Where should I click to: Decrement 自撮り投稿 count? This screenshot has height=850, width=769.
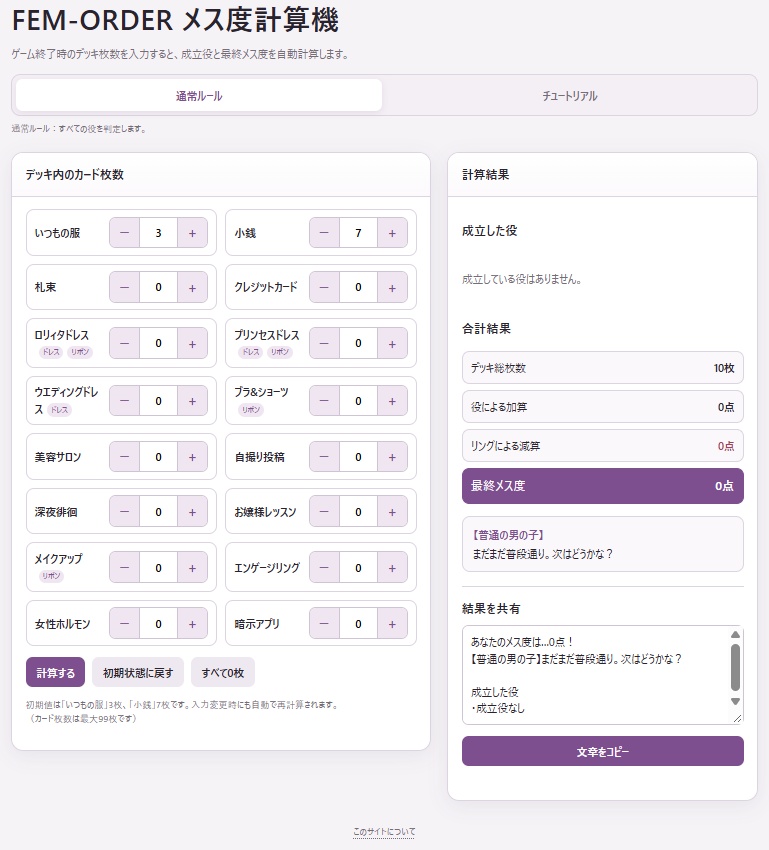tap(325, 457)
